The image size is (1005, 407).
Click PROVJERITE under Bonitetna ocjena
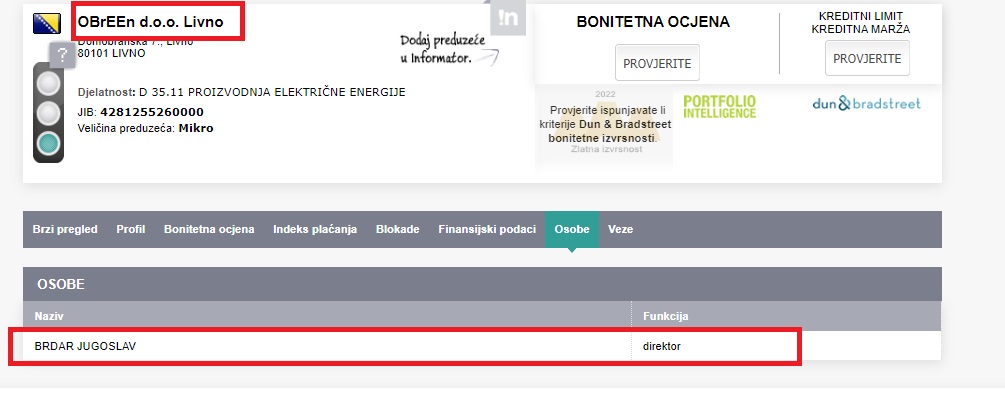(657, 62)
